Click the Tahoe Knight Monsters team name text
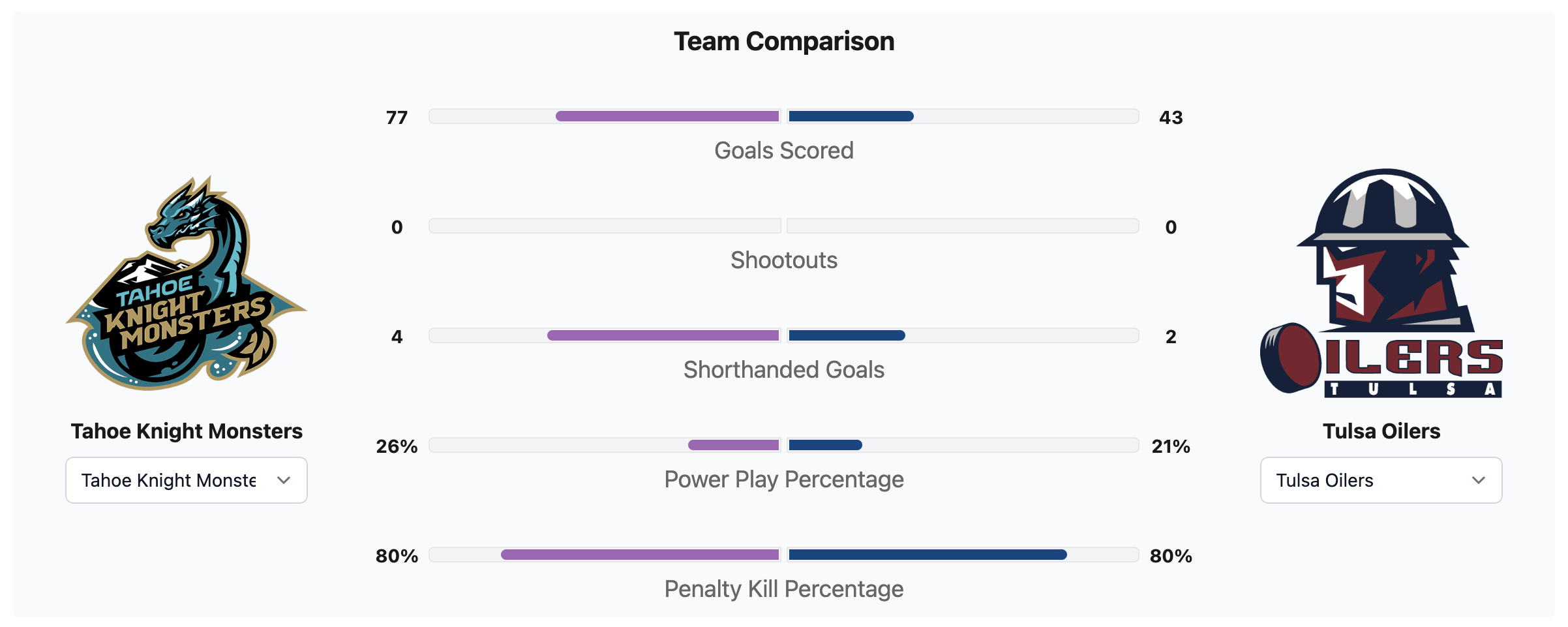This screenshot has width=1568, height=627. 187,431
